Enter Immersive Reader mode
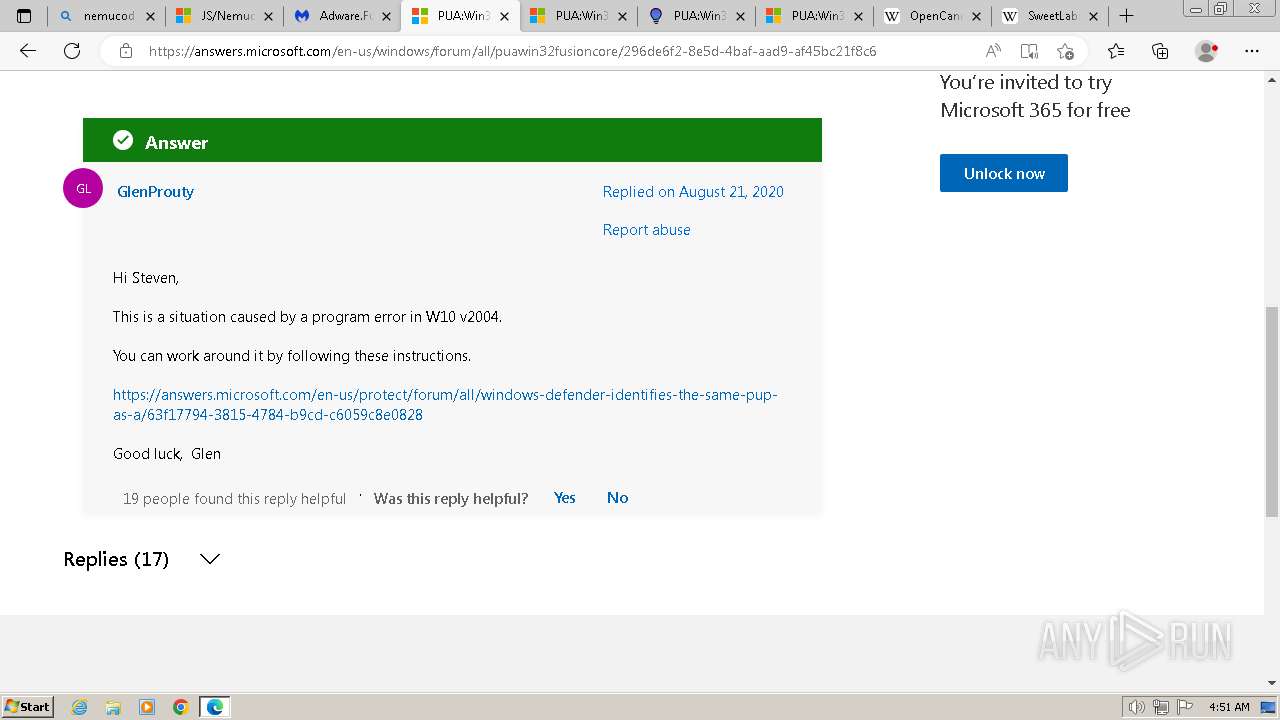This screenshot has width=1280, height=720. pos(1029,51)
